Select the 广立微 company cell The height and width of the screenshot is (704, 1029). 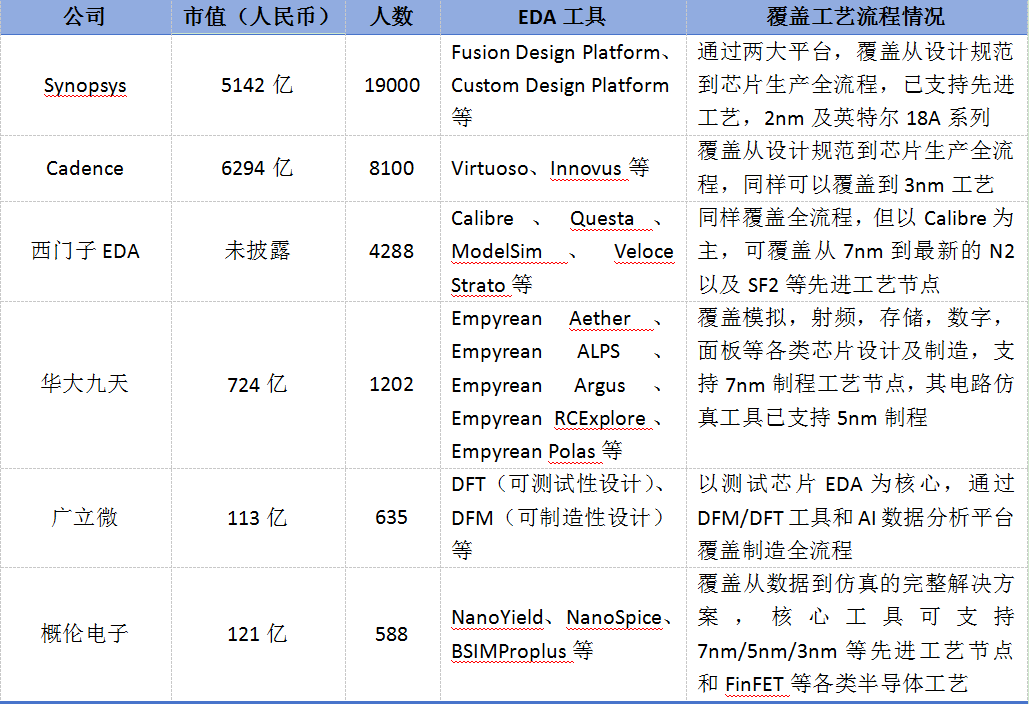pos(85,518)
